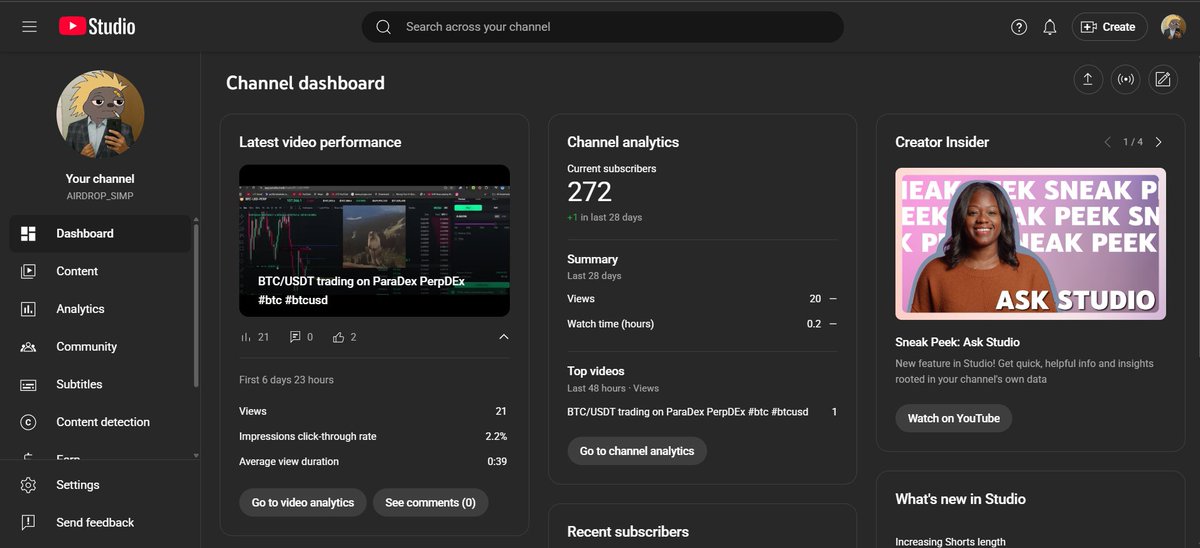Image resolution: width=1200 pixels, height=548 pixels.
Task: Click the 1 / 4 page indicator
Action: [1133, 142]
